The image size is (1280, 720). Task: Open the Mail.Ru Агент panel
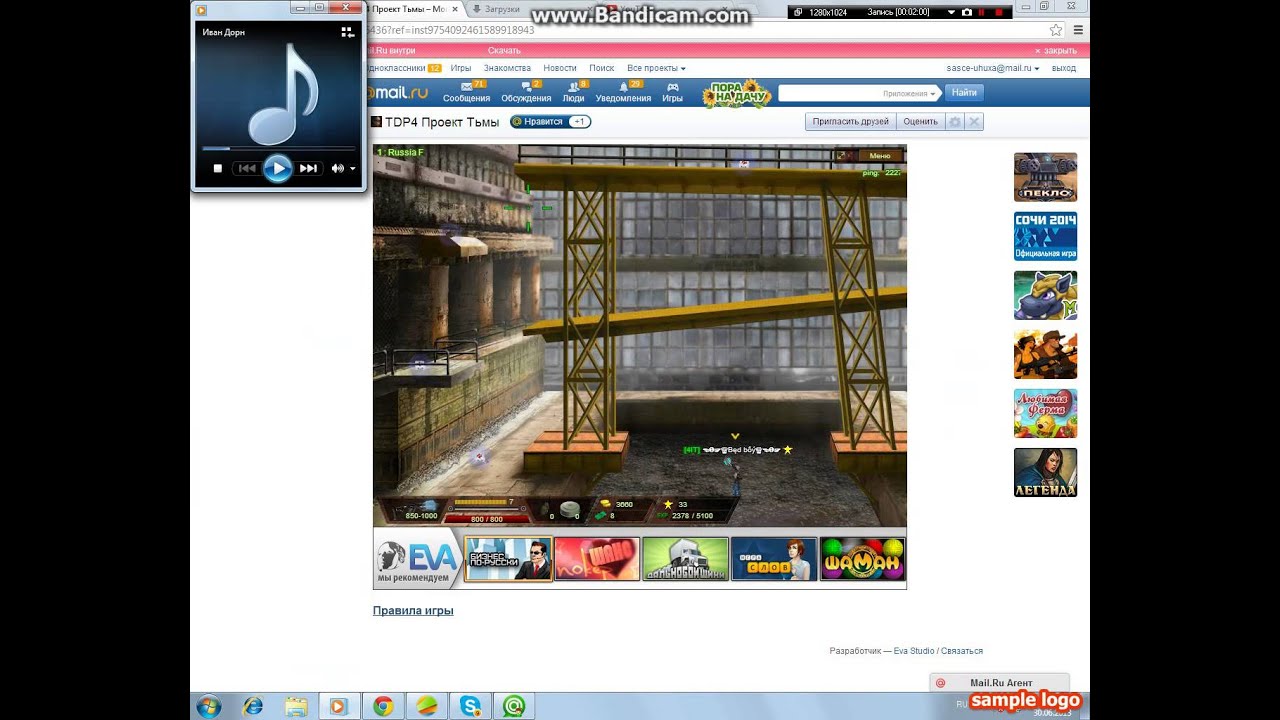pos(999,683)
